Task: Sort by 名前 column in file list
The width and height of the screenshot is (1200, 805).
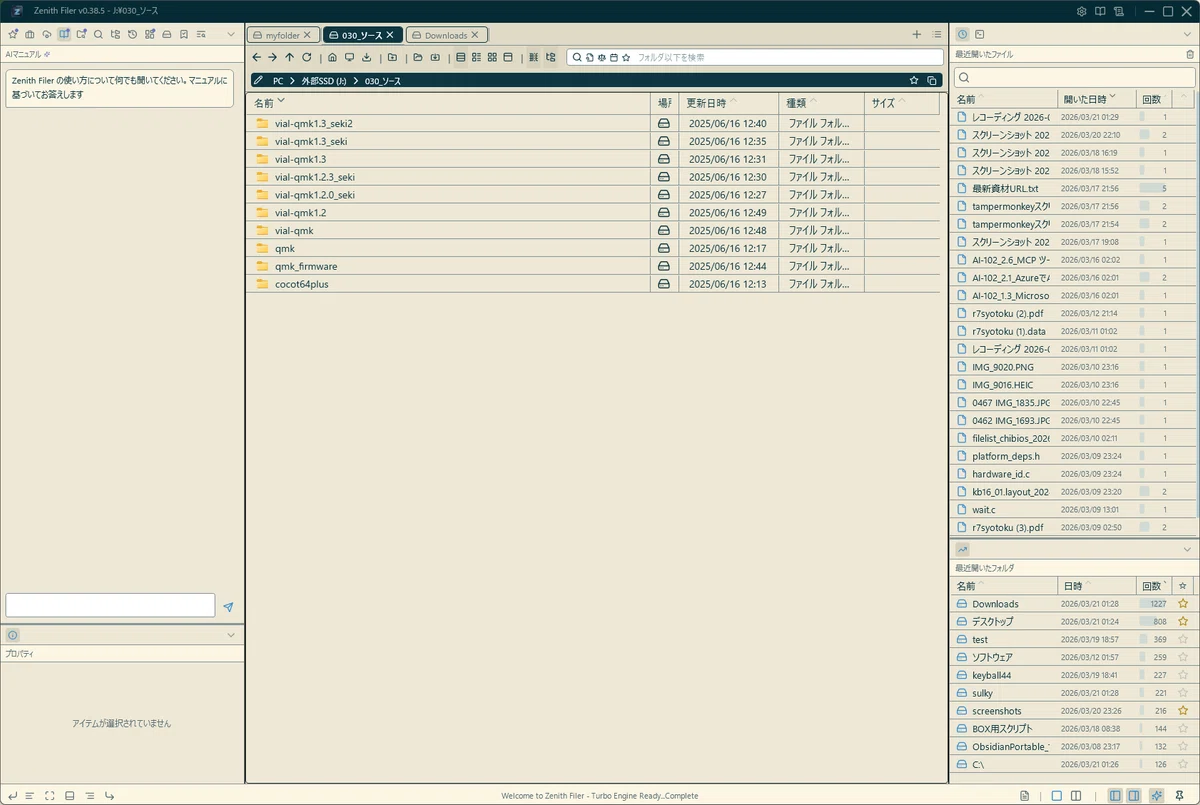Action: (448, 102)
